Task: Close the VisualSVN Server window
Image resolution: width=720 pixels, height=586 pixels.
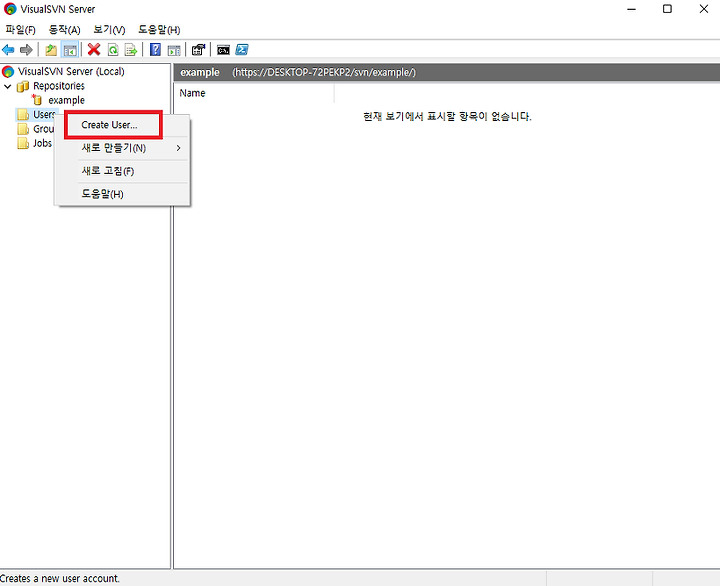Action: coord(703,9)
